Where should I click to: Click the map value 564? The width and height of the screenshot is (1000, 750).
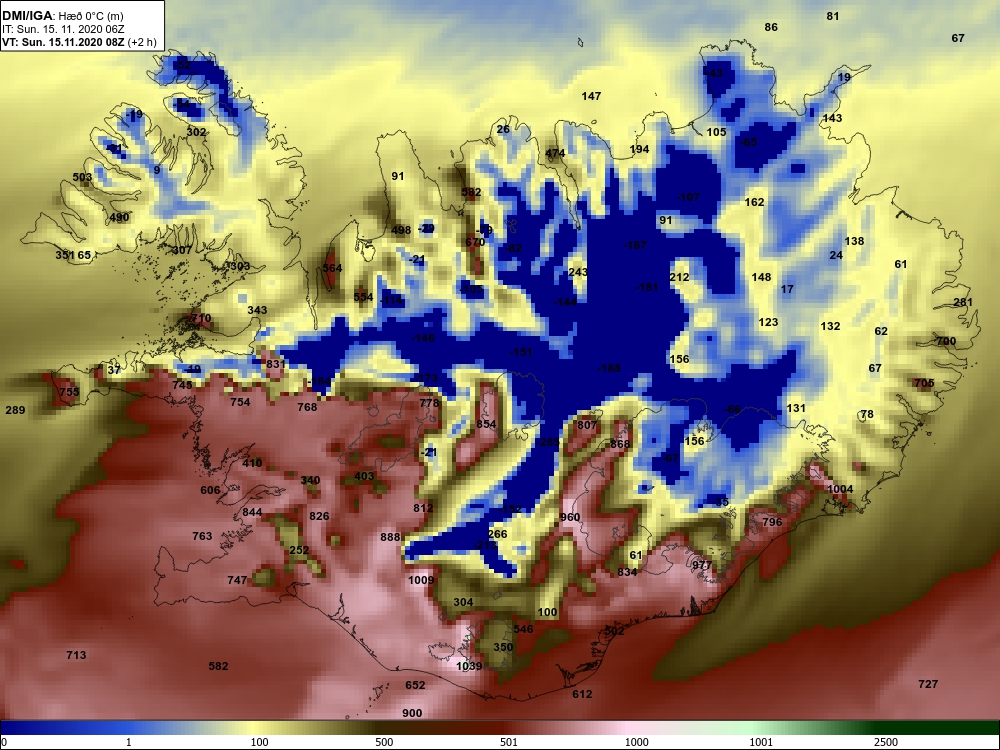pyautogui.click(x=332, y=268)
